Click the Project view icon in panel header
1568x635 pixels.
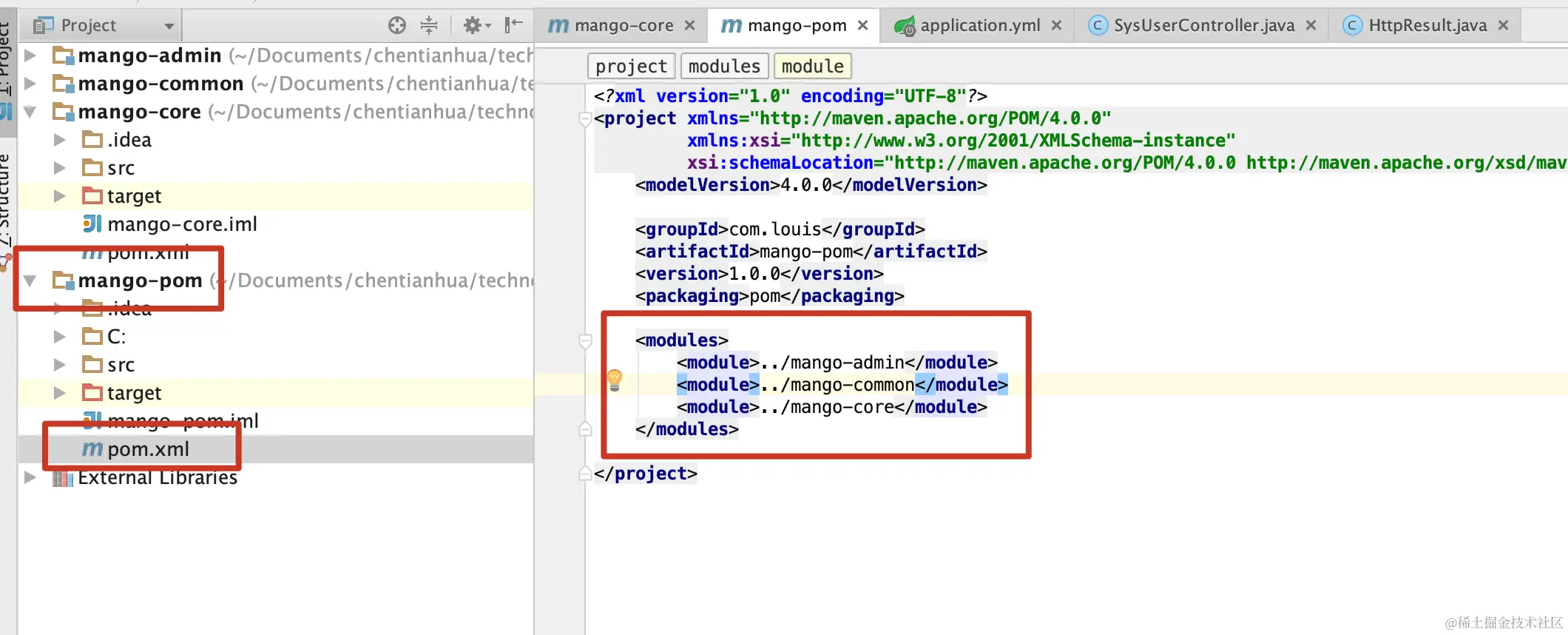(44, 26)
